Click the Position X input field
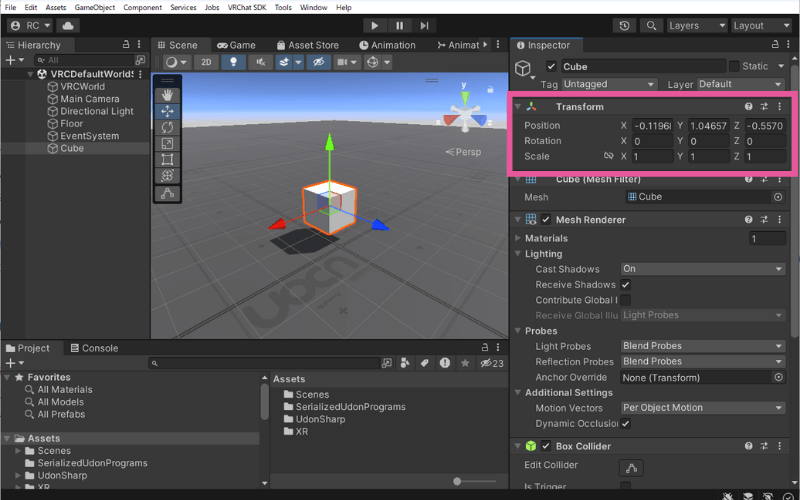 [652, 126]
